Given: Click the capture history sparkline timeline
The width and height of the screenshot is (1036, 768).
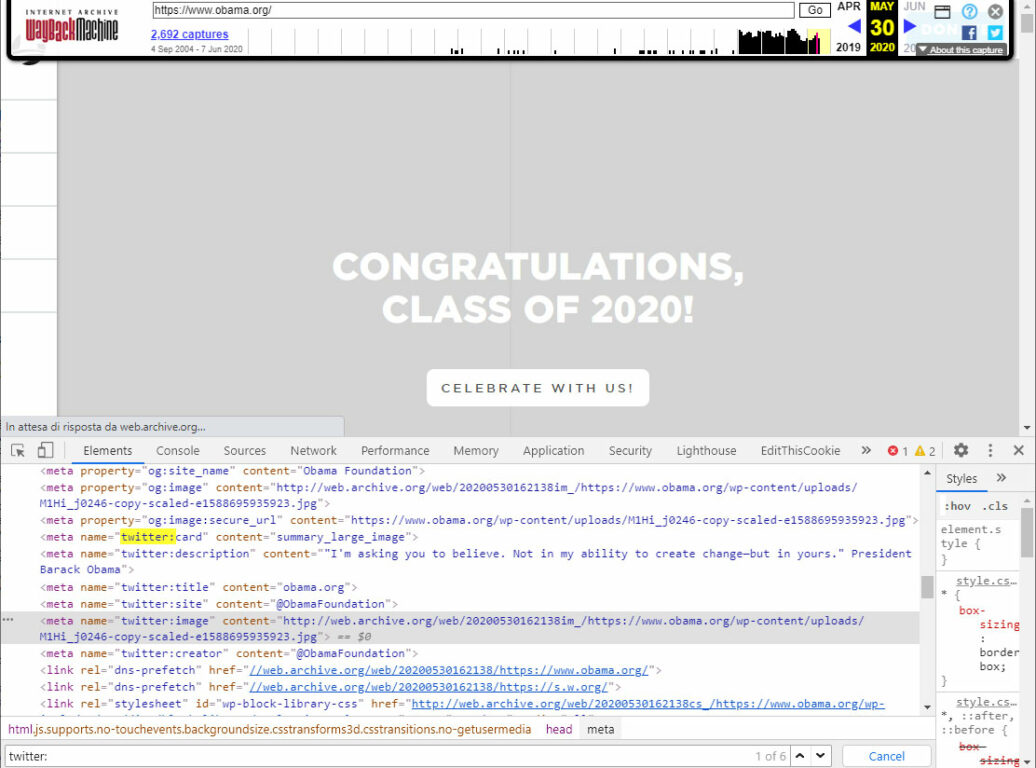Looking at the screenshot, I should point(540,41).
